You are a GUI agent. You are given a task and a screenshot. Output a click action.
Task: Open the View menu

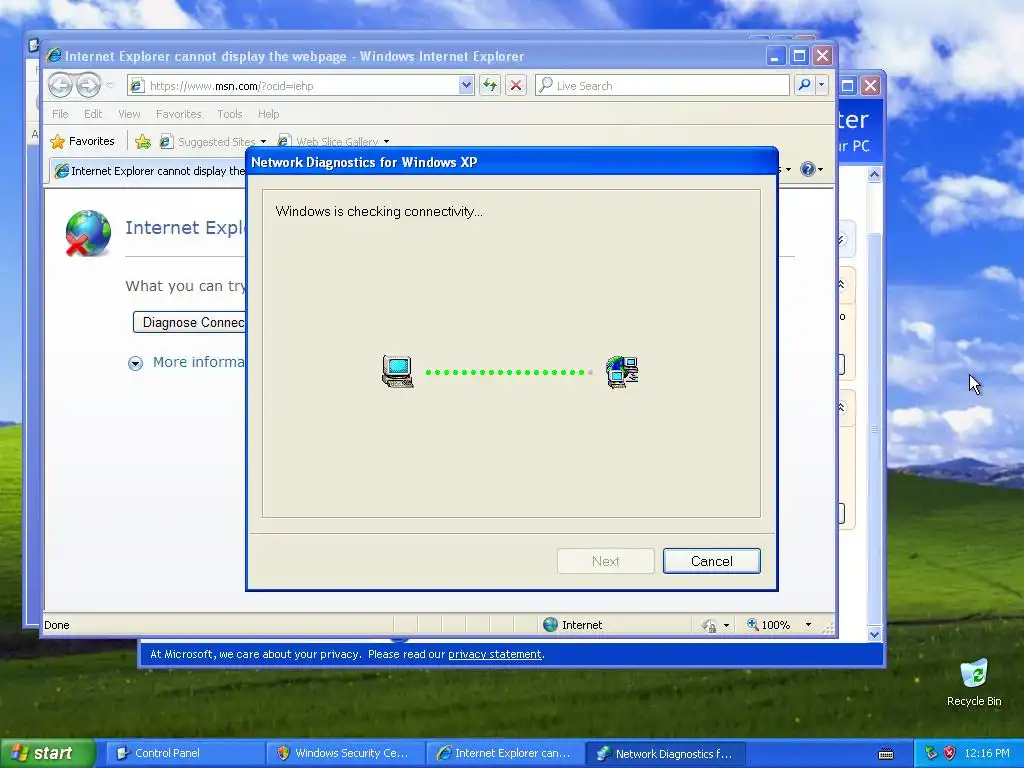point(129,114)
